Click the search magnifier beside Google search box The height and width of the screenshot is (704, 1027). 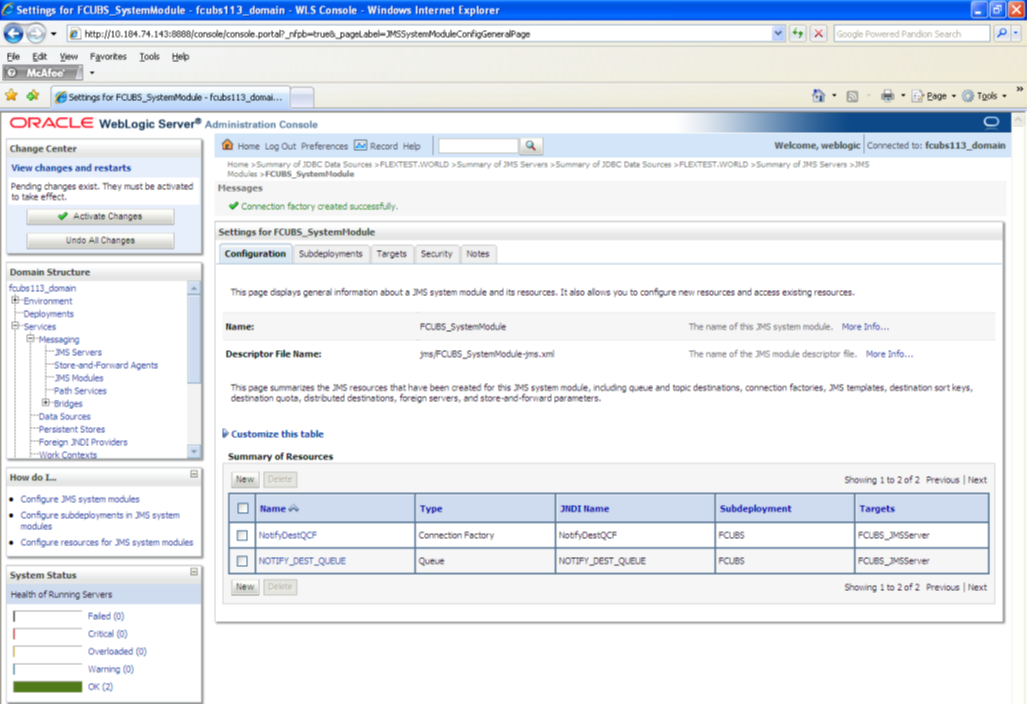pos(1001,33)
